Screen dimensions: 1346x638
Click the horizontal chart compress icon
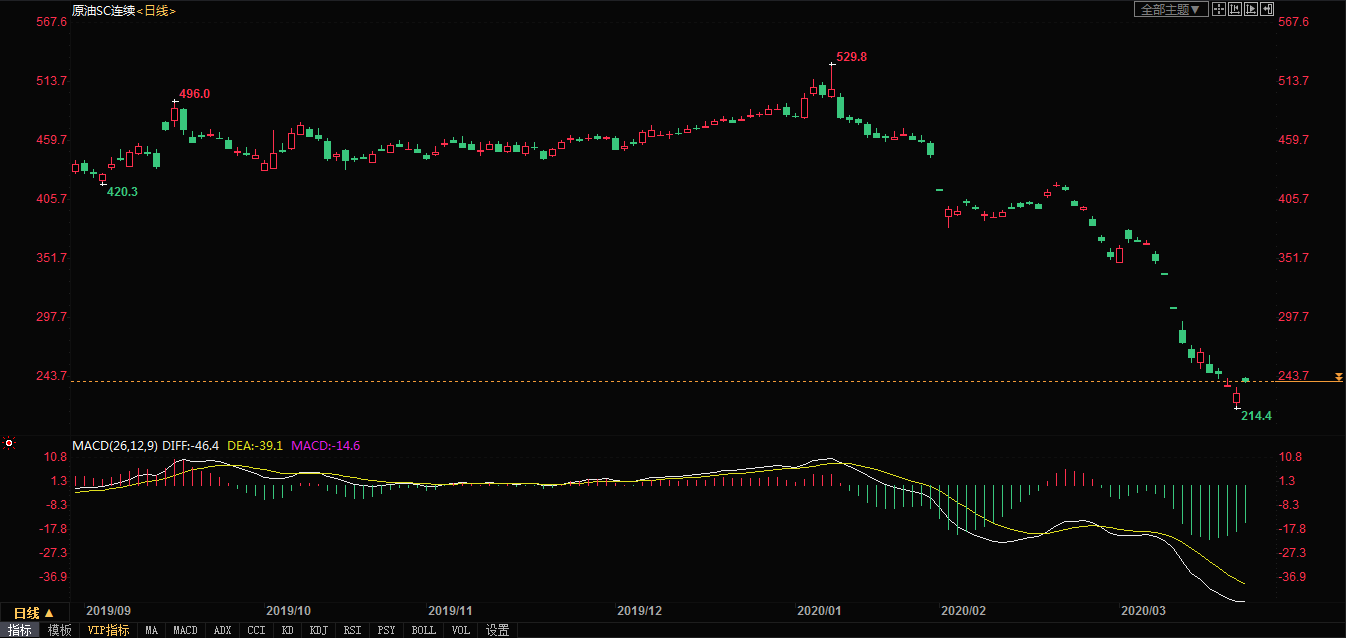click(1235, 9)
